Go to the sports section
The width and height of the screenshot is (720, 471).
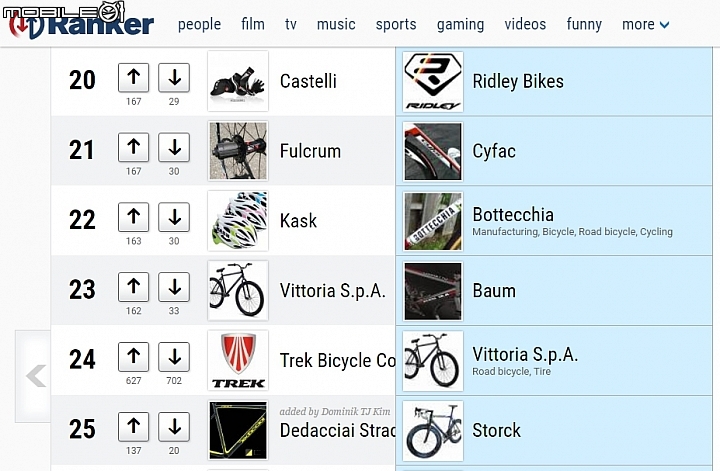coord(396,24)
